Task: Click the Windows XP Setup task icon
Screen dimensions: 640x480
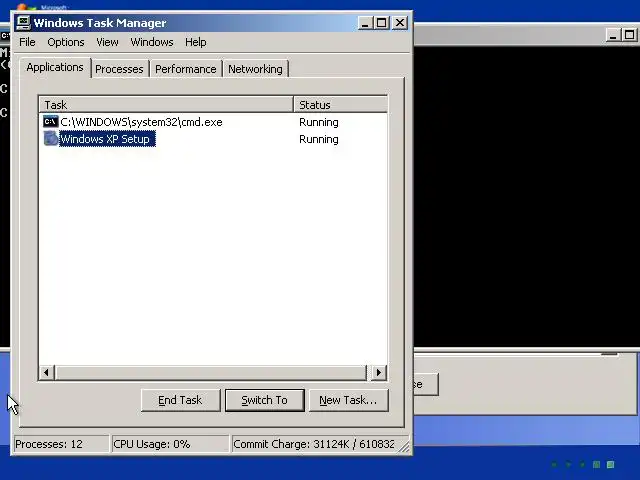Action: (51, 138)
